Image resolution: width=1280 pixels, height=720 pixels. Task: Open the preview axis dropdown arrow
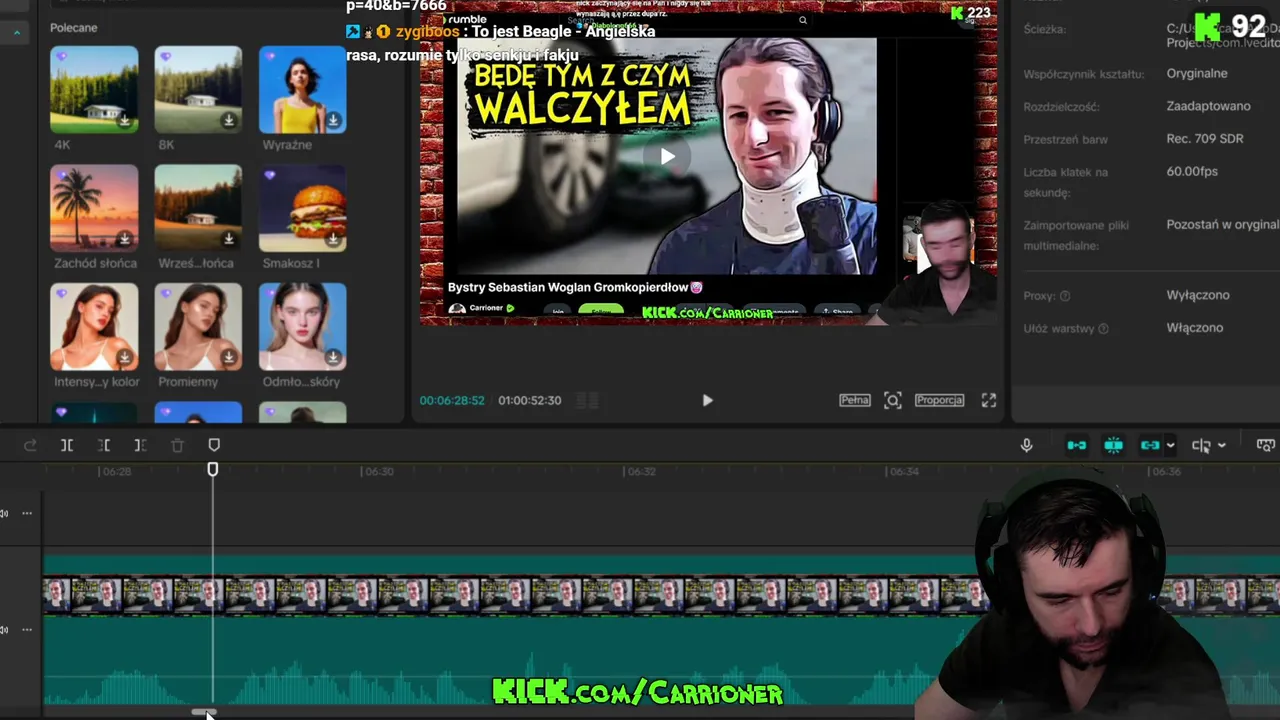point(1222,446)
